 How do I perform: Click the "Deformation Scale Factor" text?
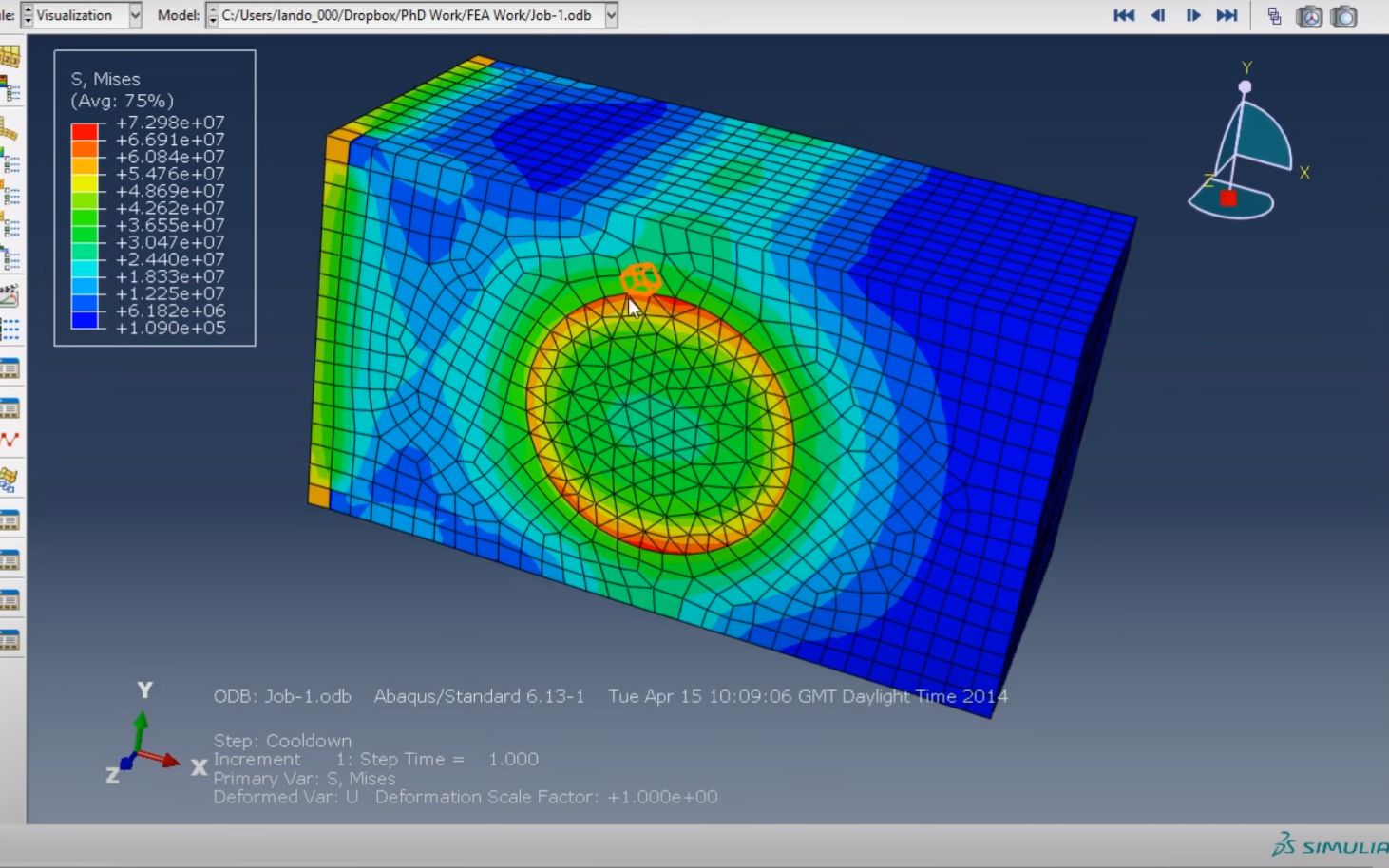click(x=546, y=797)
